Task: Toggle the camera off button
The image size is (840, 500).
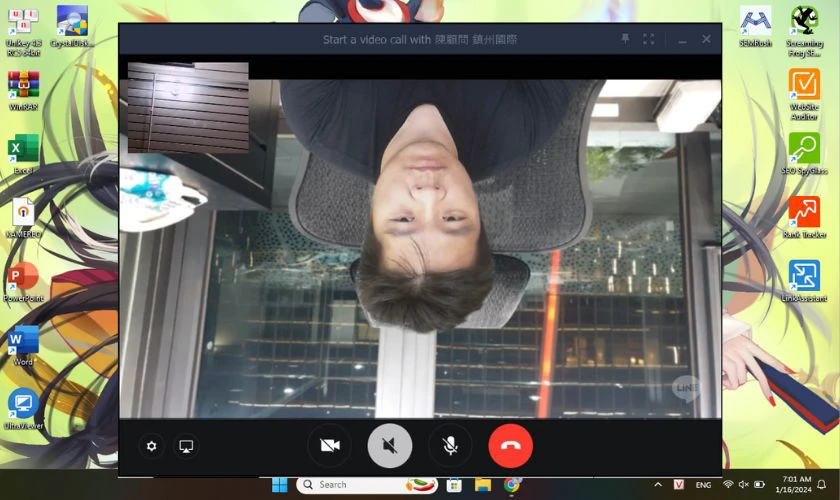Action: 329,445
